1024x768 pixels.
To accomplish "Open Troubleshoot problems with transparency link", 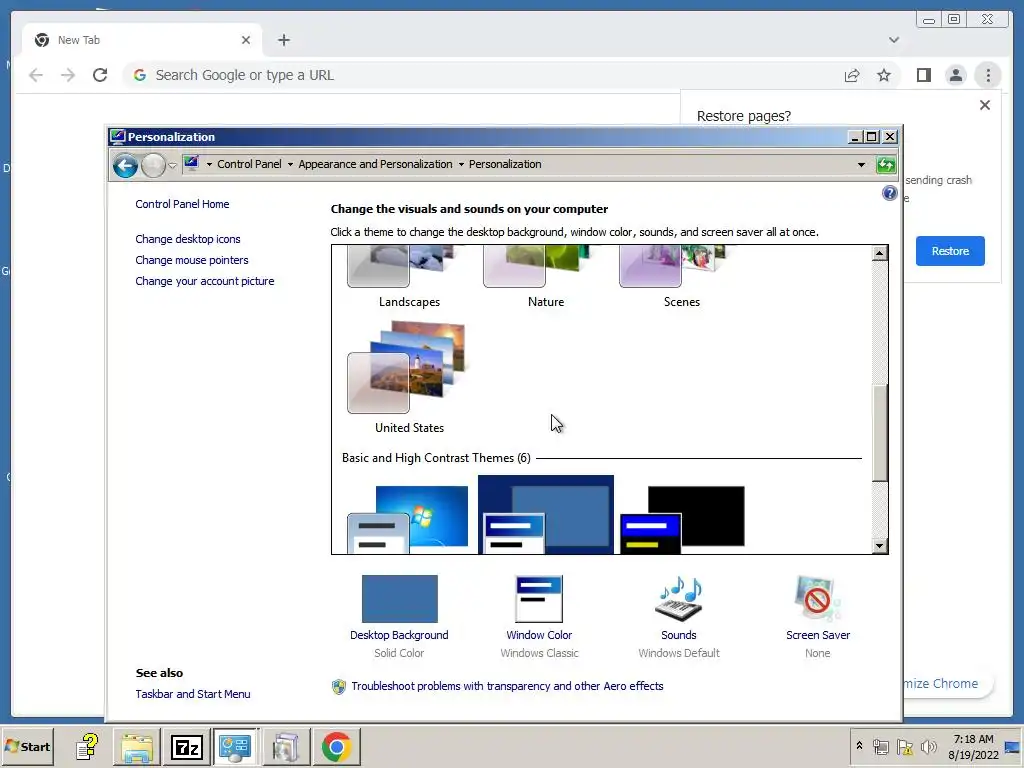I will (507, 686).
